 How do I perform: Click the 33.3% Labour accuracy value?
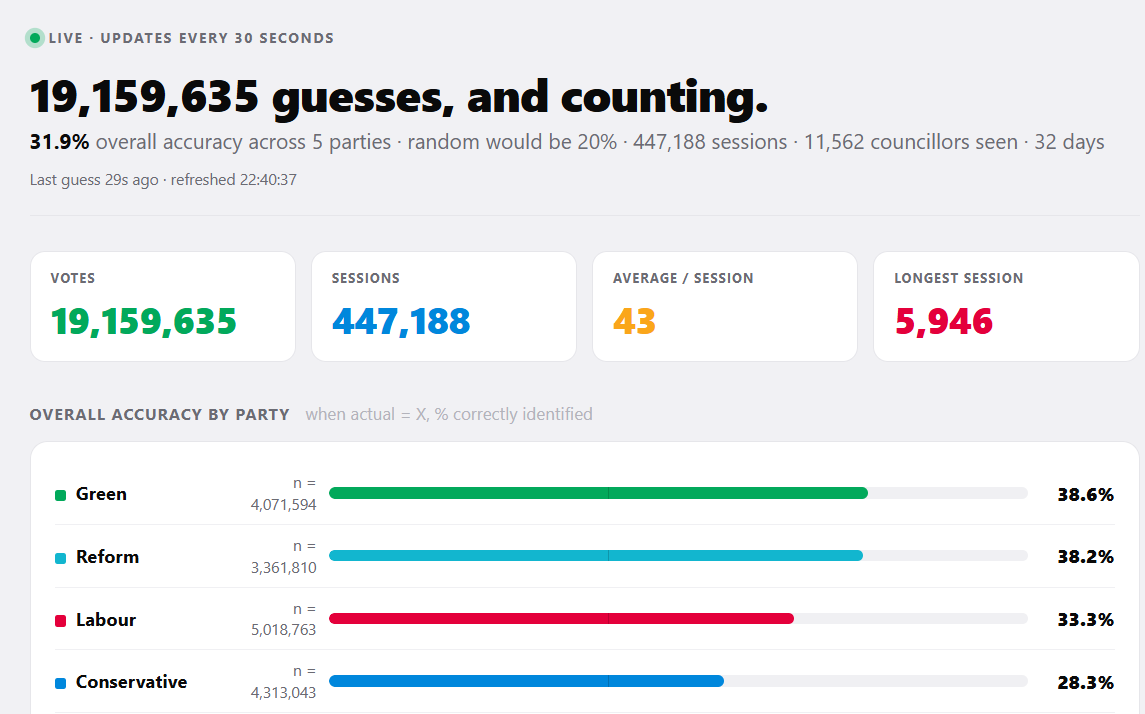tap(1086, 620)
